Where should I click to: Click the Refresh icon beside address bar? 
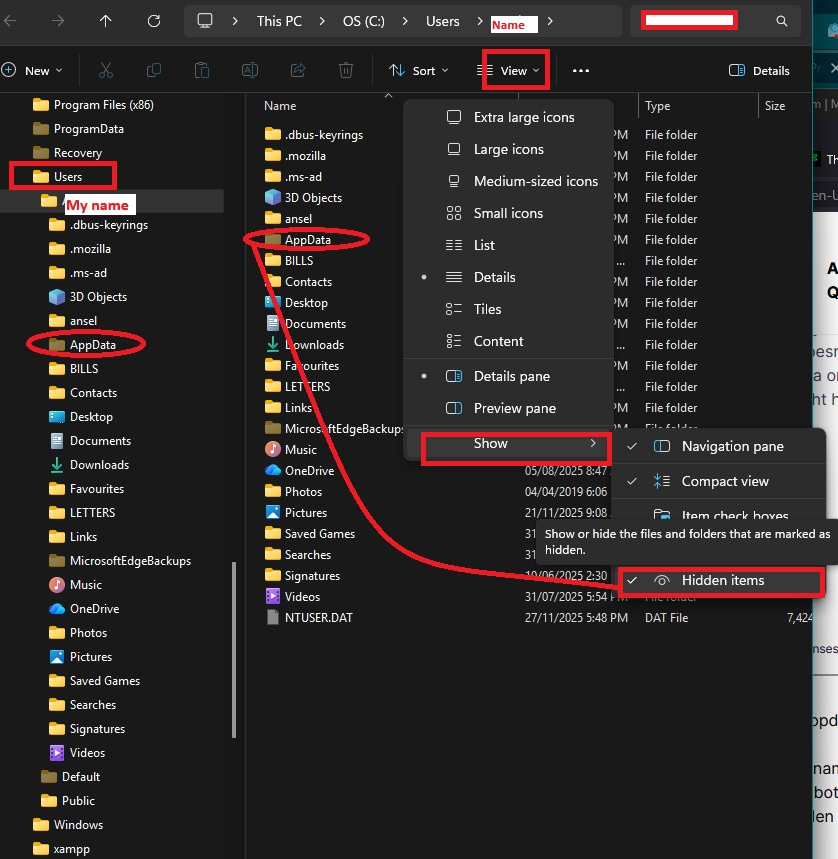(153, 21)
